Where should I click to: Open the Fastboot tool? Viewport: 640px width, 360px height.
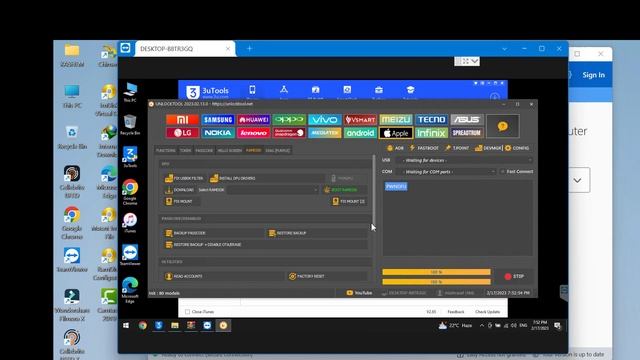point(424,148)
